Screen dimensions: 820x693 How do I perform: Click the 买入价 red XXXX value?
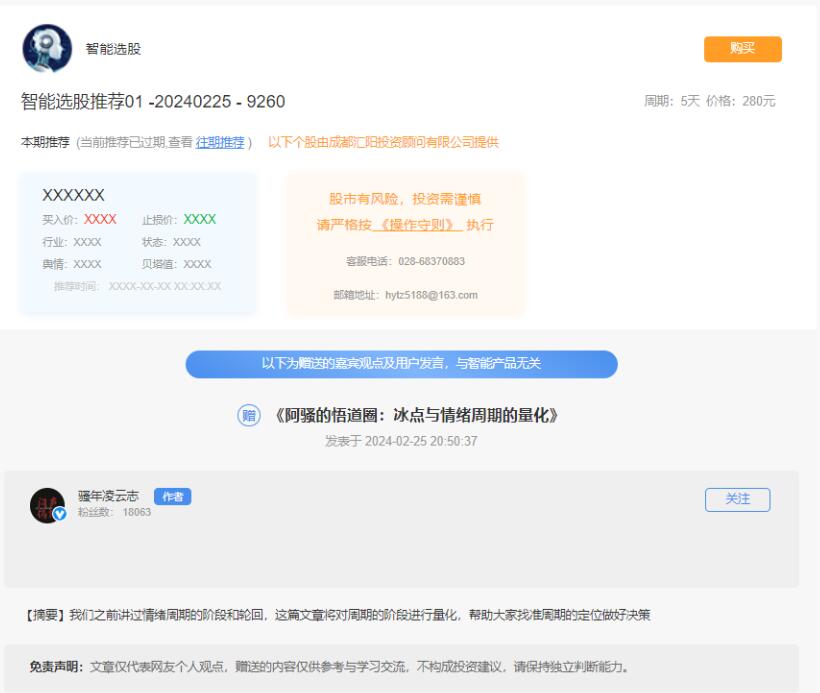100,219
